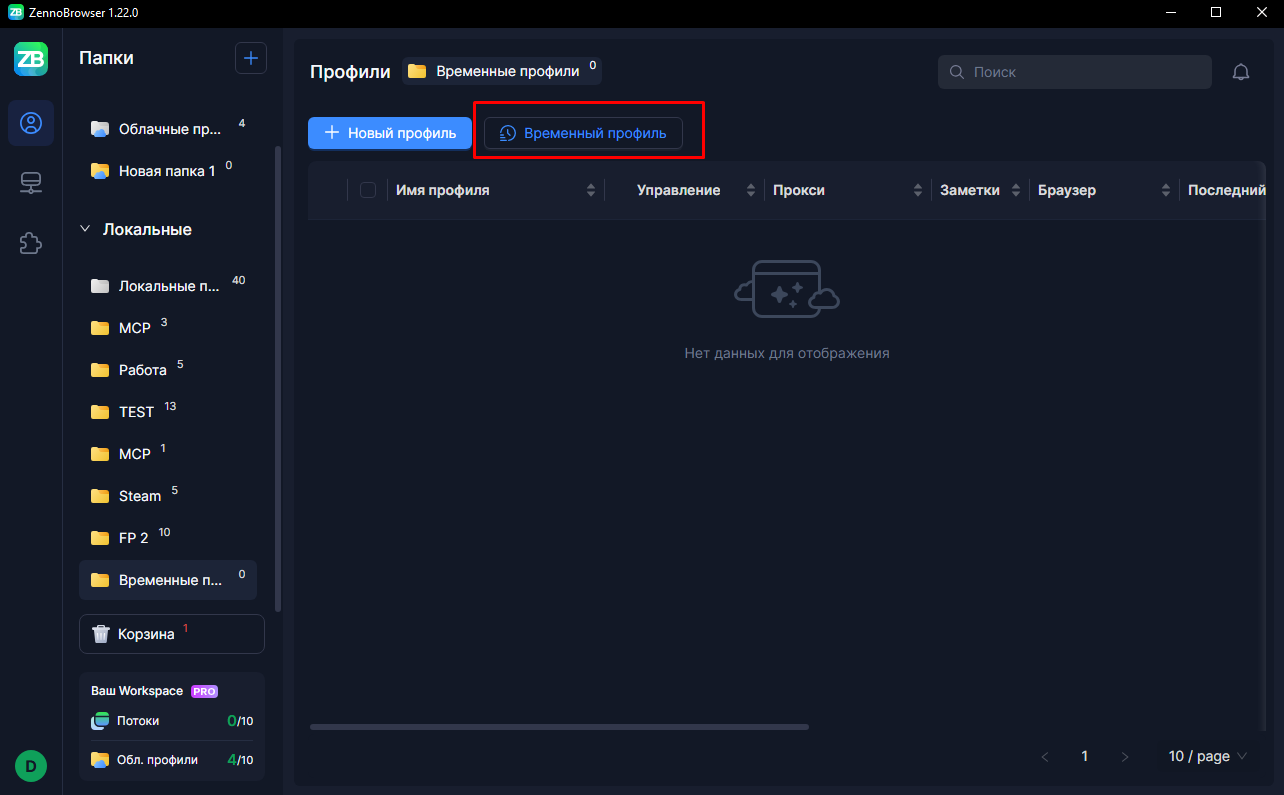The height and width of the screenshot is (795, 1284).
Task: Click the cloud folder icon of Облачные профили
Action: [x=100, y=129]
